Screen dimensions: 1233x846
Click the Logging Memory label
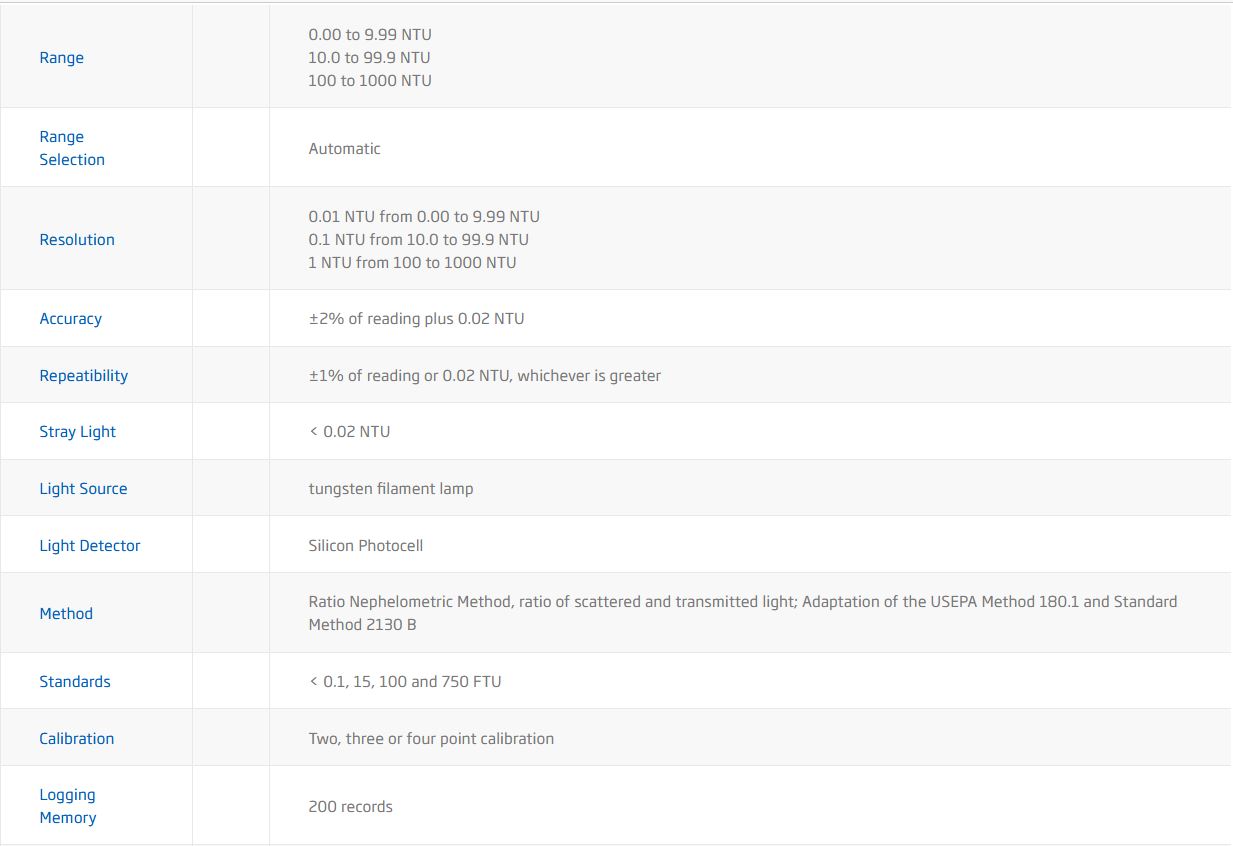[67, 806]
